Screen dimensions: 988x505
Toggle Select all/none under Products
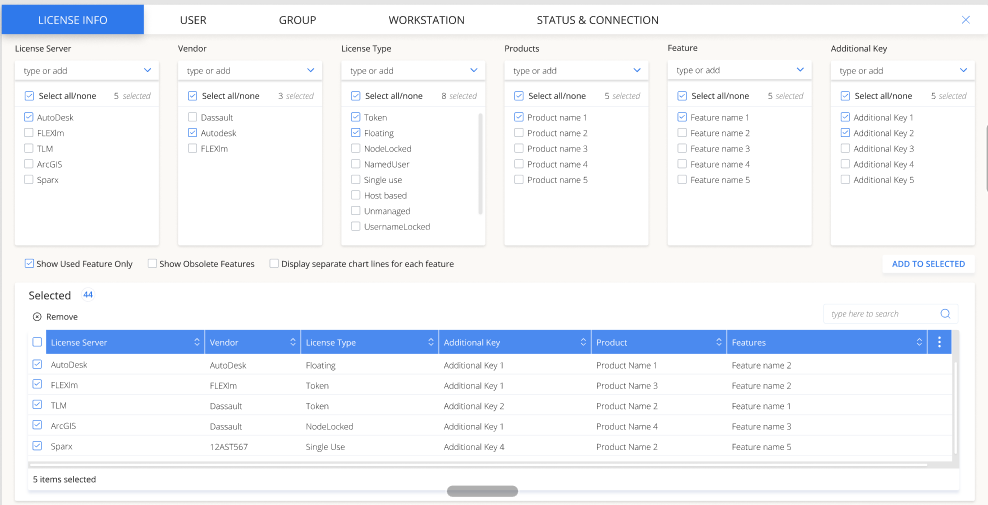pos(519,96)
